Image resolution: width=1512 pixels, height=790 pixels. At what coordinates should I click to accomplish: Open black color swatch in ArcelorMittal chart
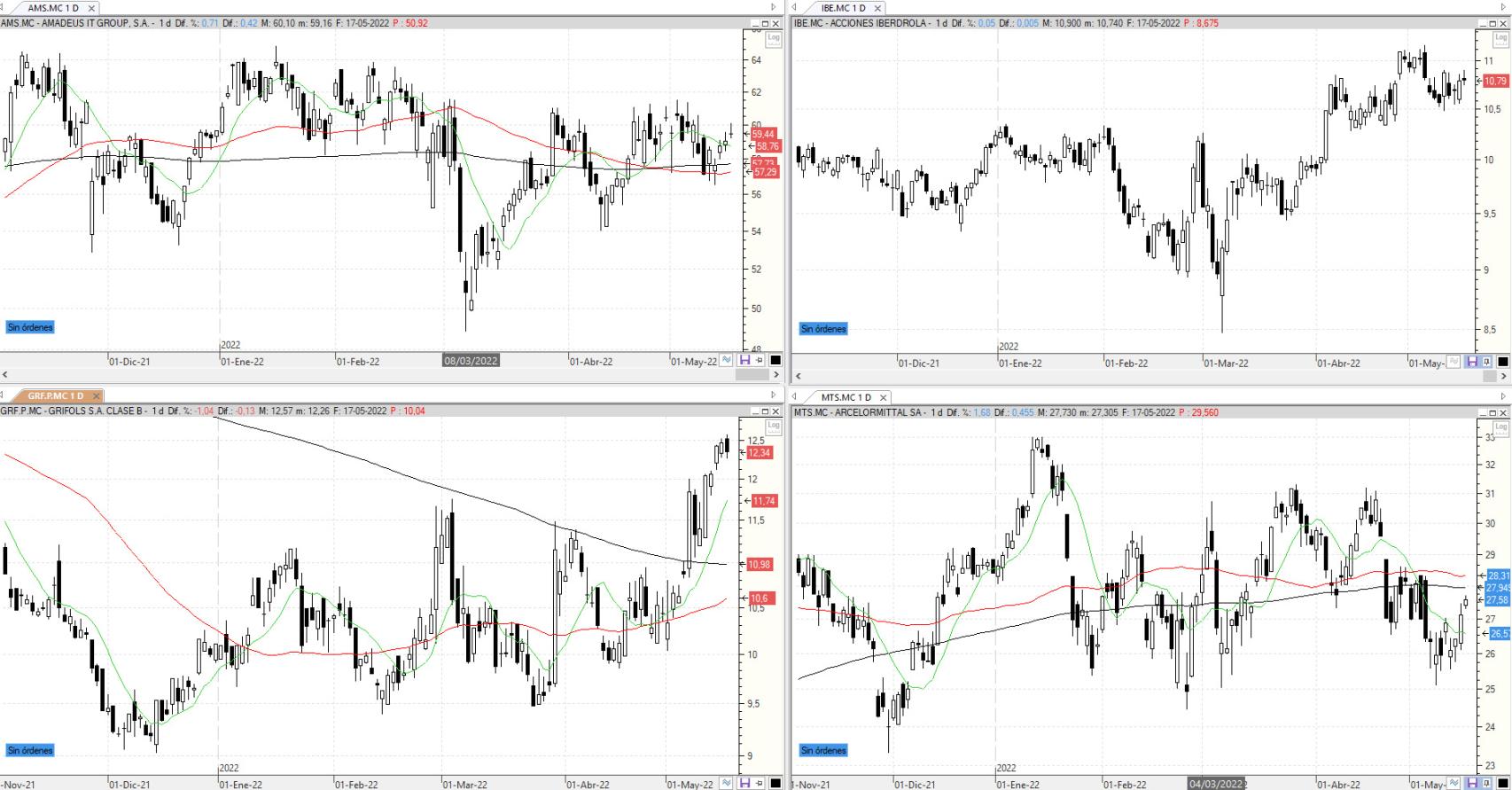(1502, 783)
